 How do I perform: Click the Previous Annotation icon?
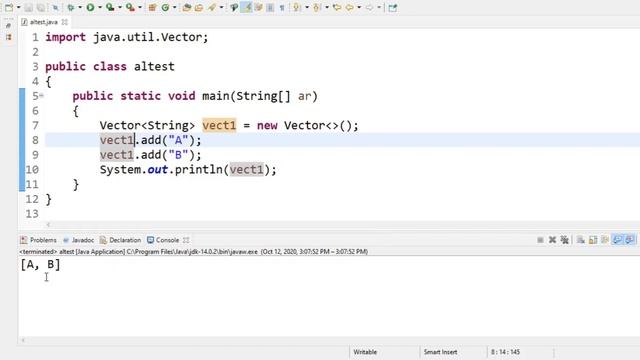[317, 7]
